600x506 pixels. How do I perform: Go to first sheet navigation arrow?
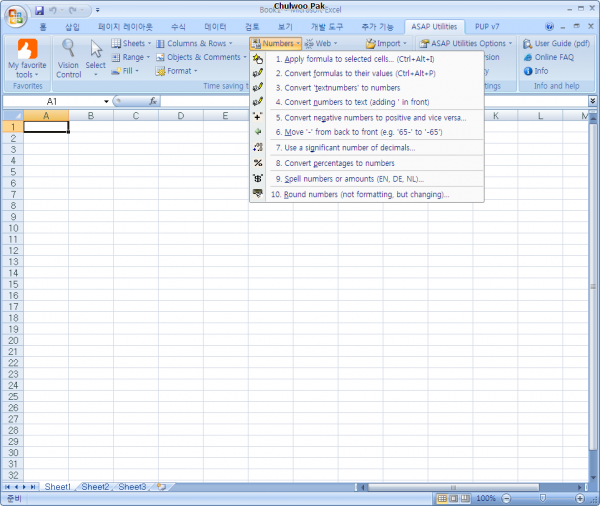click(7, 487)
